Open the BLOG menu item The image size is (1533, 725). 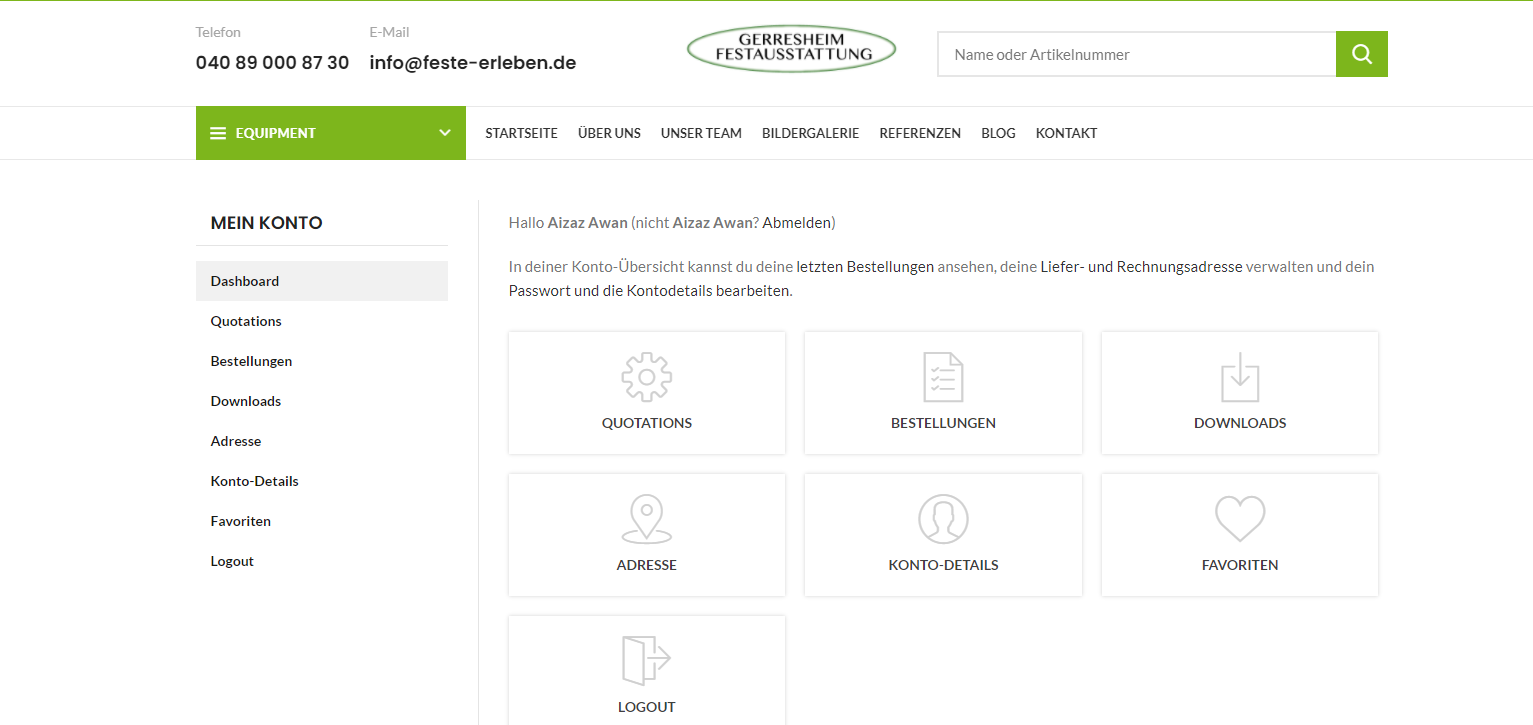click(x=998, y=133)
